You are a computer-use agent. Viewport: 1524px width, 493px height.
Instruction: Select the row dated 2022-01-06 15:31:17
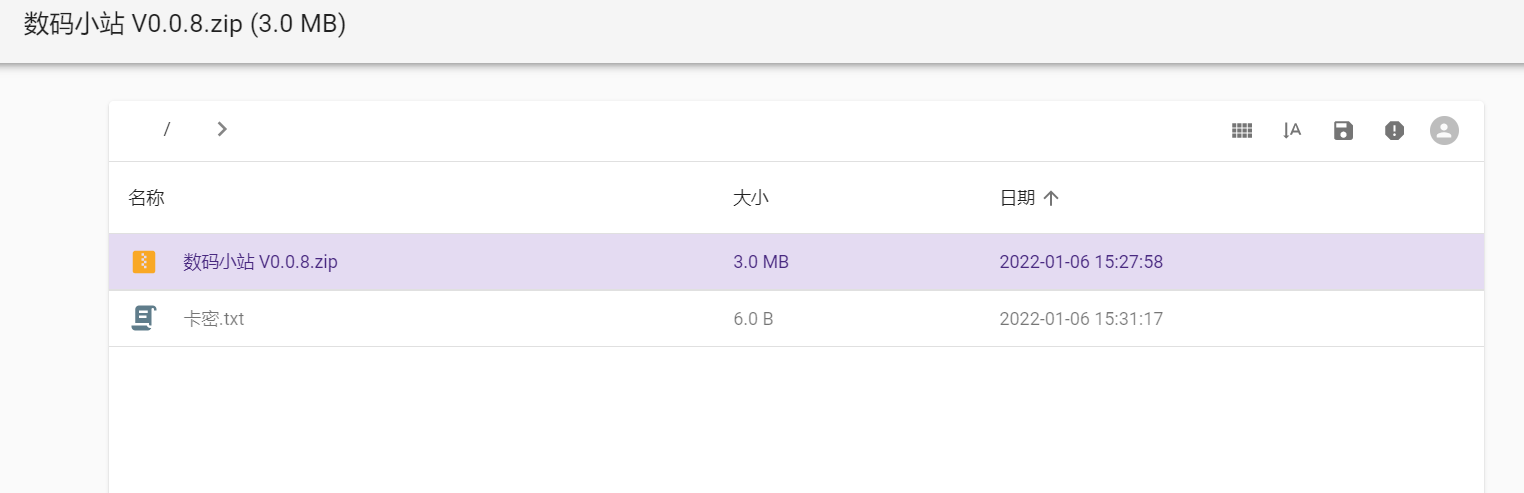[1081, 319]
